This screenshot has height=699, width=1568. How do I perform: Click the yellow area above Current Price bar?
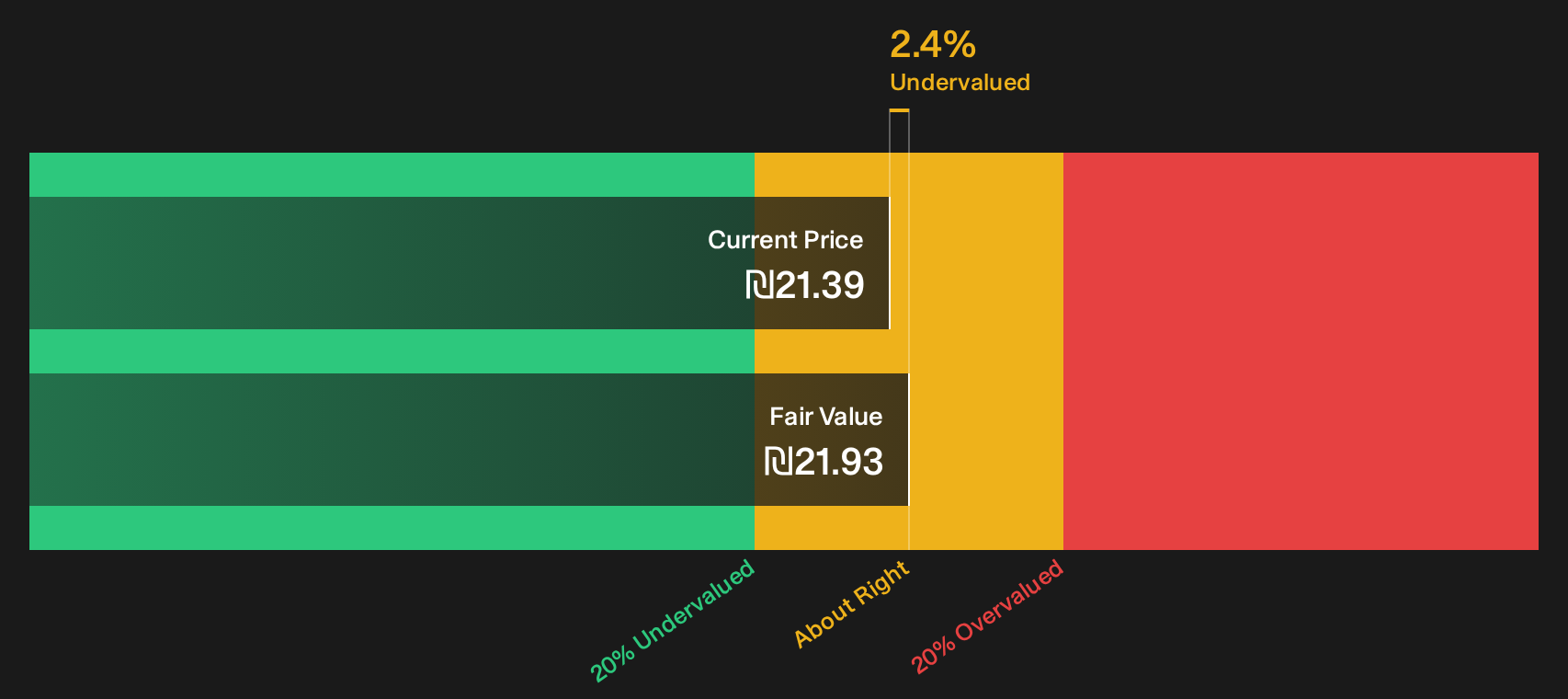(x=822, y=175)
